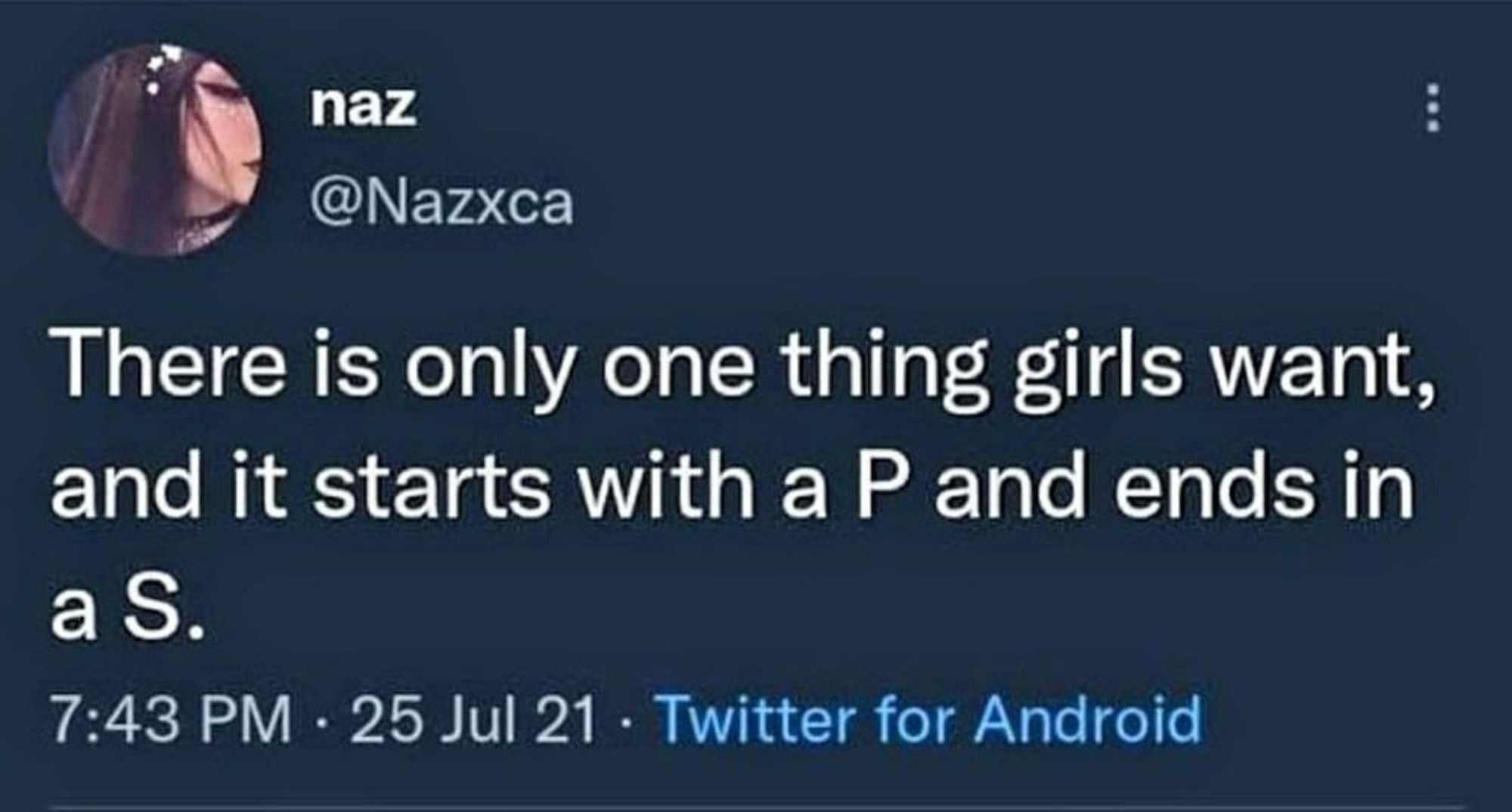Click the tweet's first line of text
Image resolution: width=1512 pixels, height=812 pixels.
coord(739,372)
